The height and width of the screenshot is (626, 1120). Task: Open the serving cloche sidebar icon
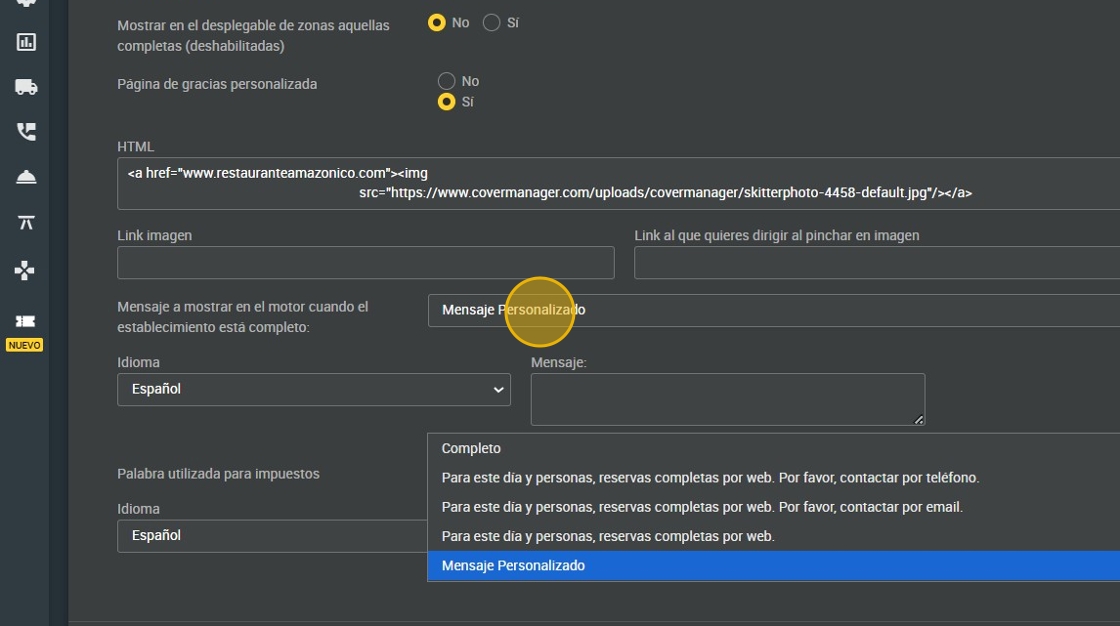point(26,177)
